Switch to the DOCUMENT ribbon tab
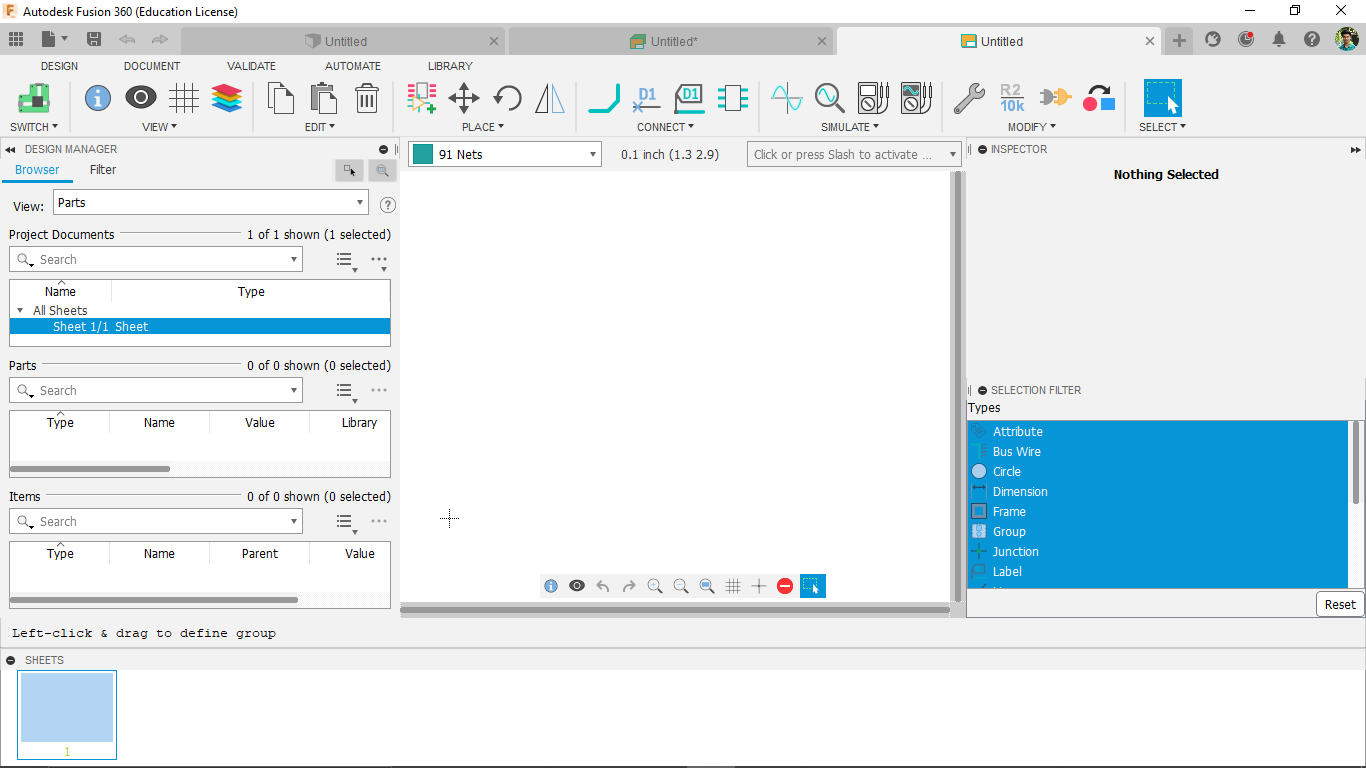This screenshot has height=768, width=1366. [152, 66]
